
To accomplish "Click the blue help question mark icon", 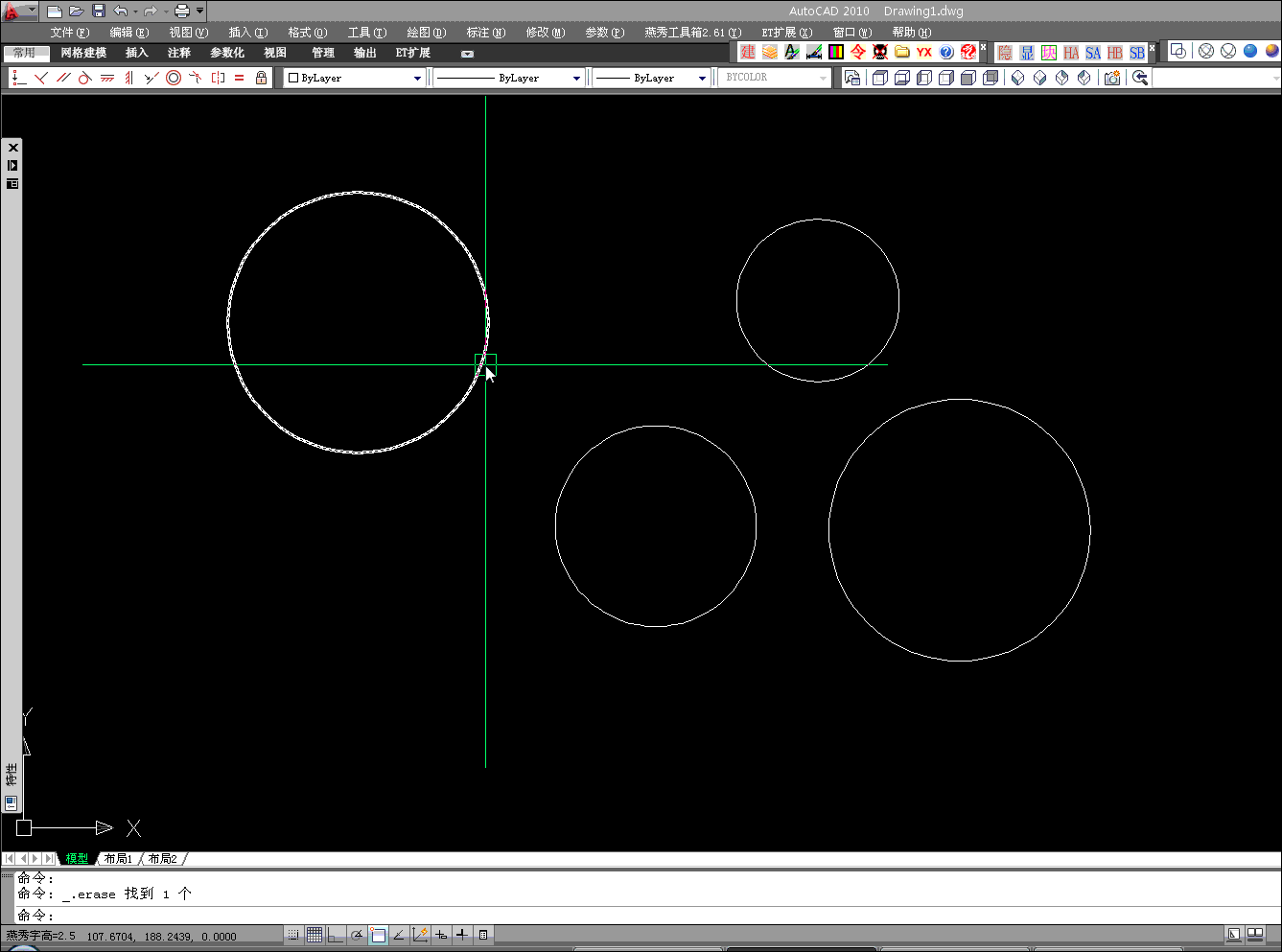I will coord(946,52).
